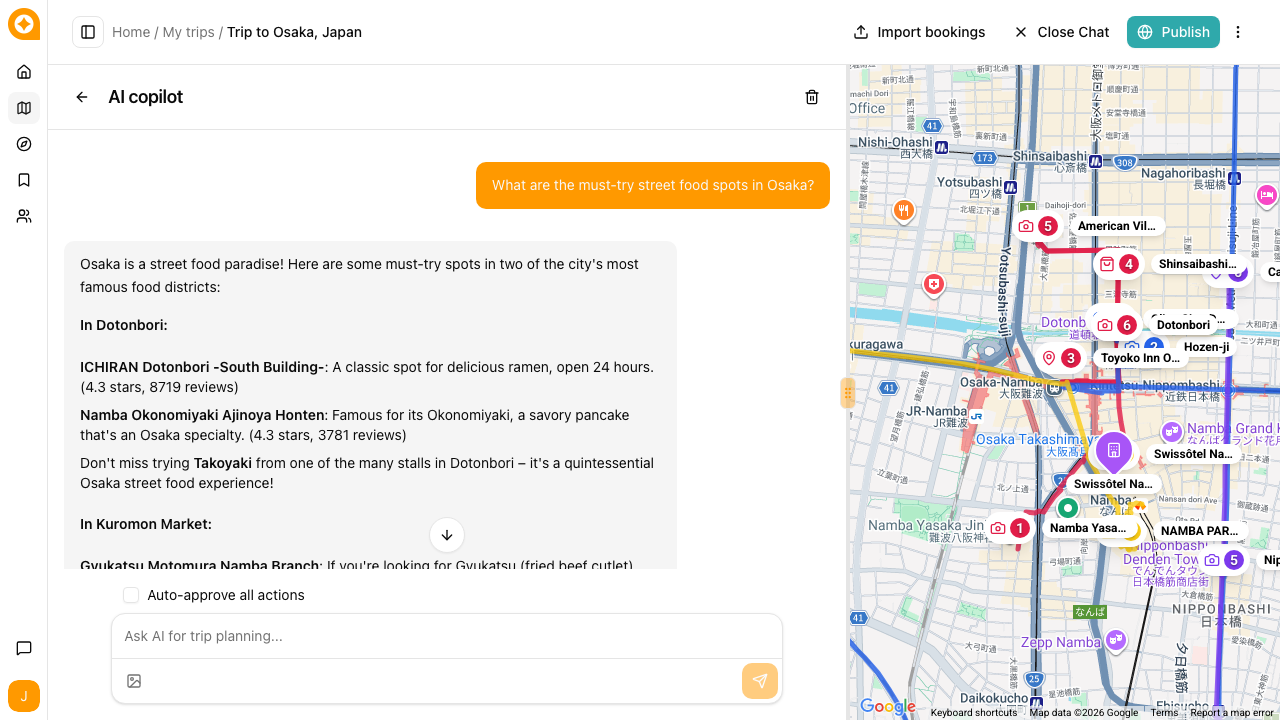Screen dimensions: 1280x720
Task: Select red pin marker number 3 on map
Action: (x=1060, y=358)
